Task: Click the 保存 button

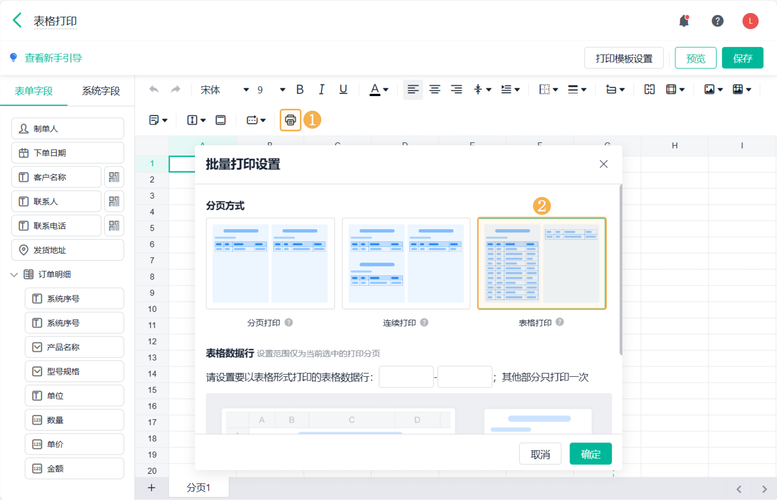Action: pyautogui.click(x=742, y=58)
